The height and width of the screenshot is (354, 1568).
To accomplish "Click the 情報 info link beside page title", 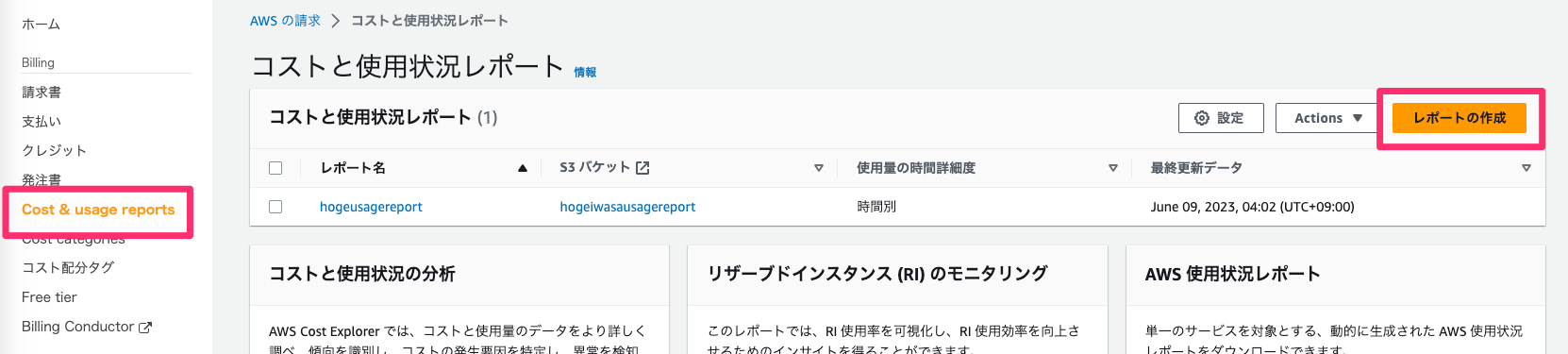I will point(585,72).
